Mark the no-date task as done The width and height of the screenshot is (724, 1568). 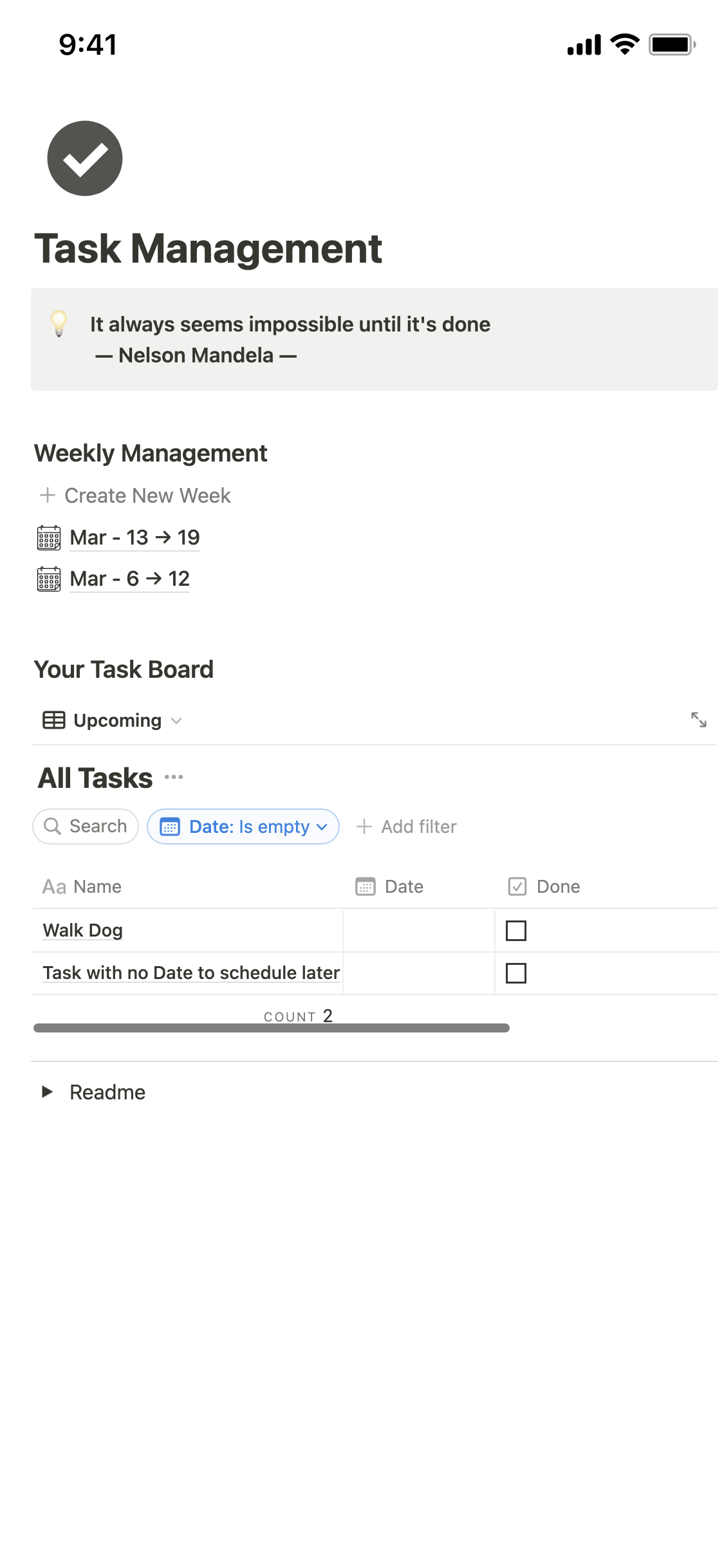pos(516,973)
